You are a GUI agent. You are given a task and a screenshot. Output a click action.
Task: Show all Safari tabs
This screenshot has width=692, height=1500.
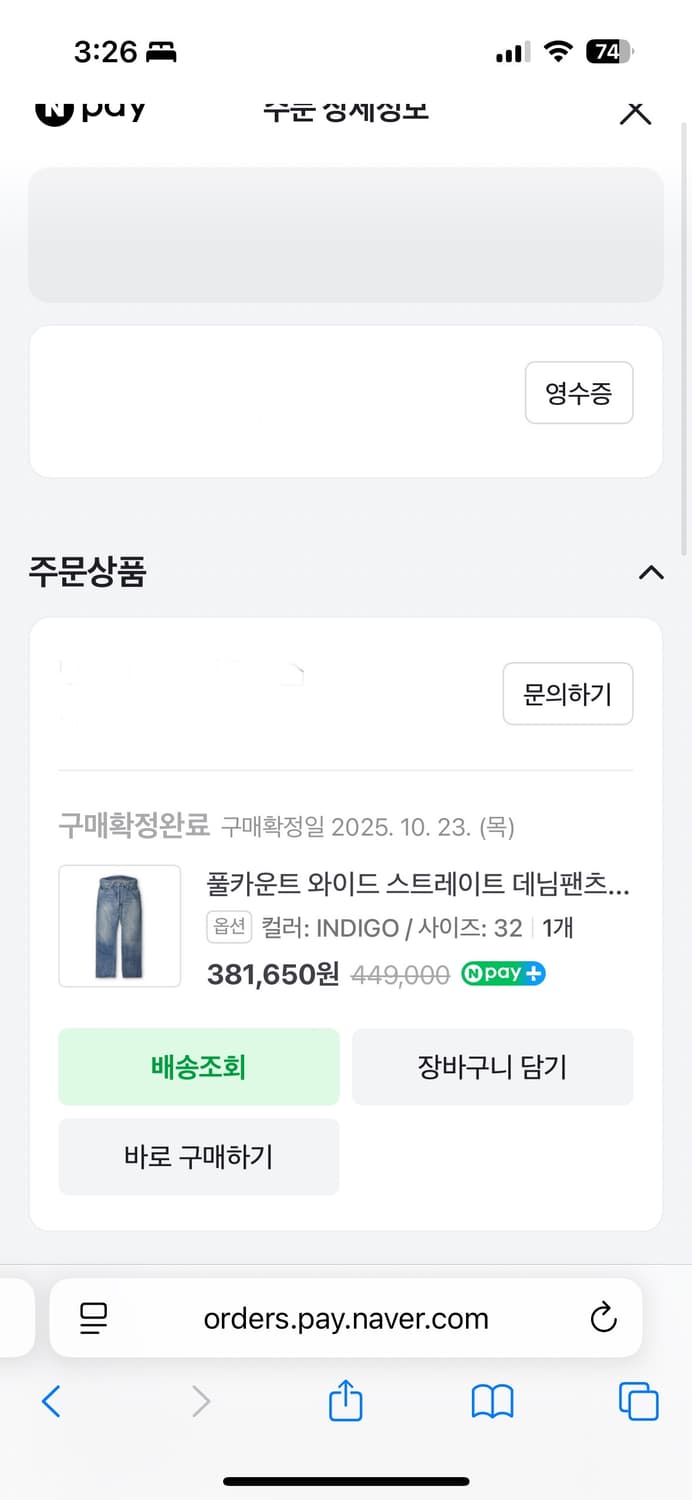pyautogui.click(x=638, y=1401)
